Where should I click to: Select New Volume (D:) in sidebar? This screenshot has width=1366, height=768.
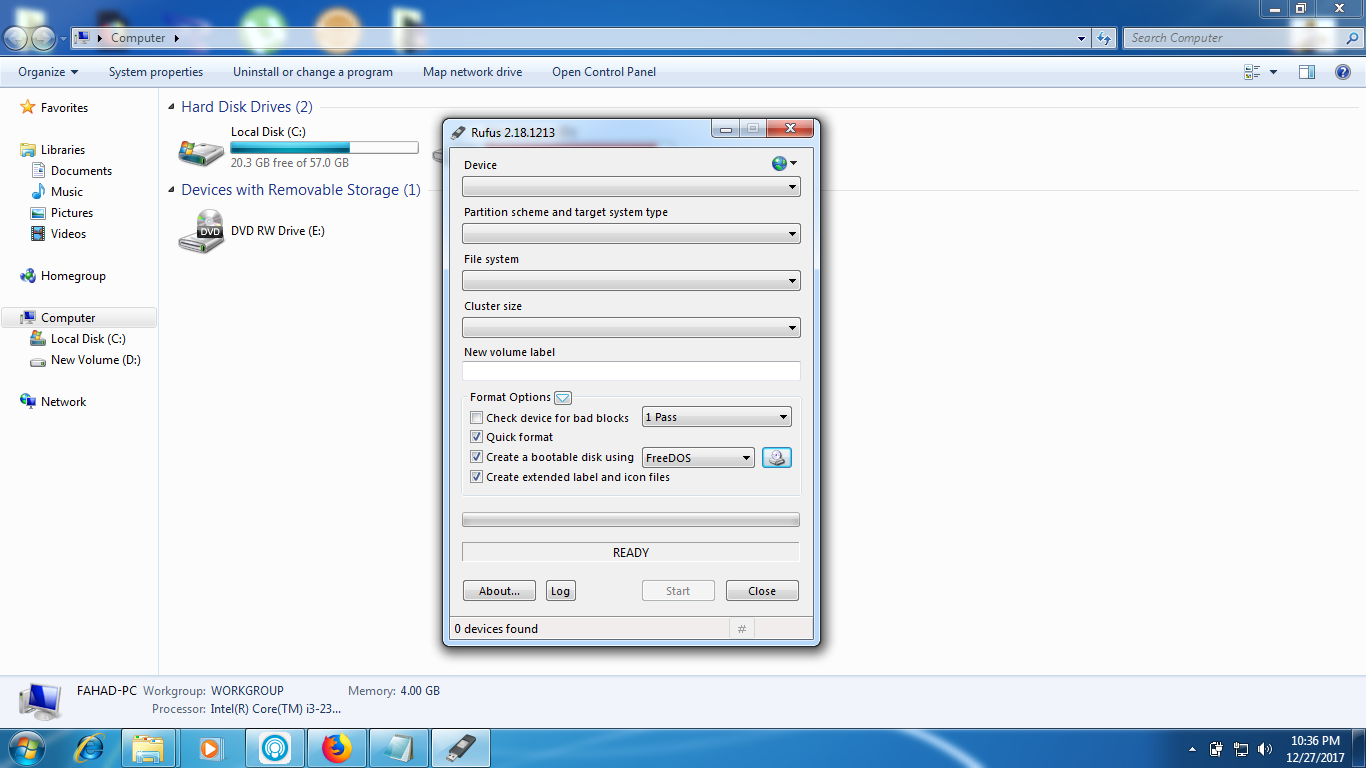pos(96,360)
